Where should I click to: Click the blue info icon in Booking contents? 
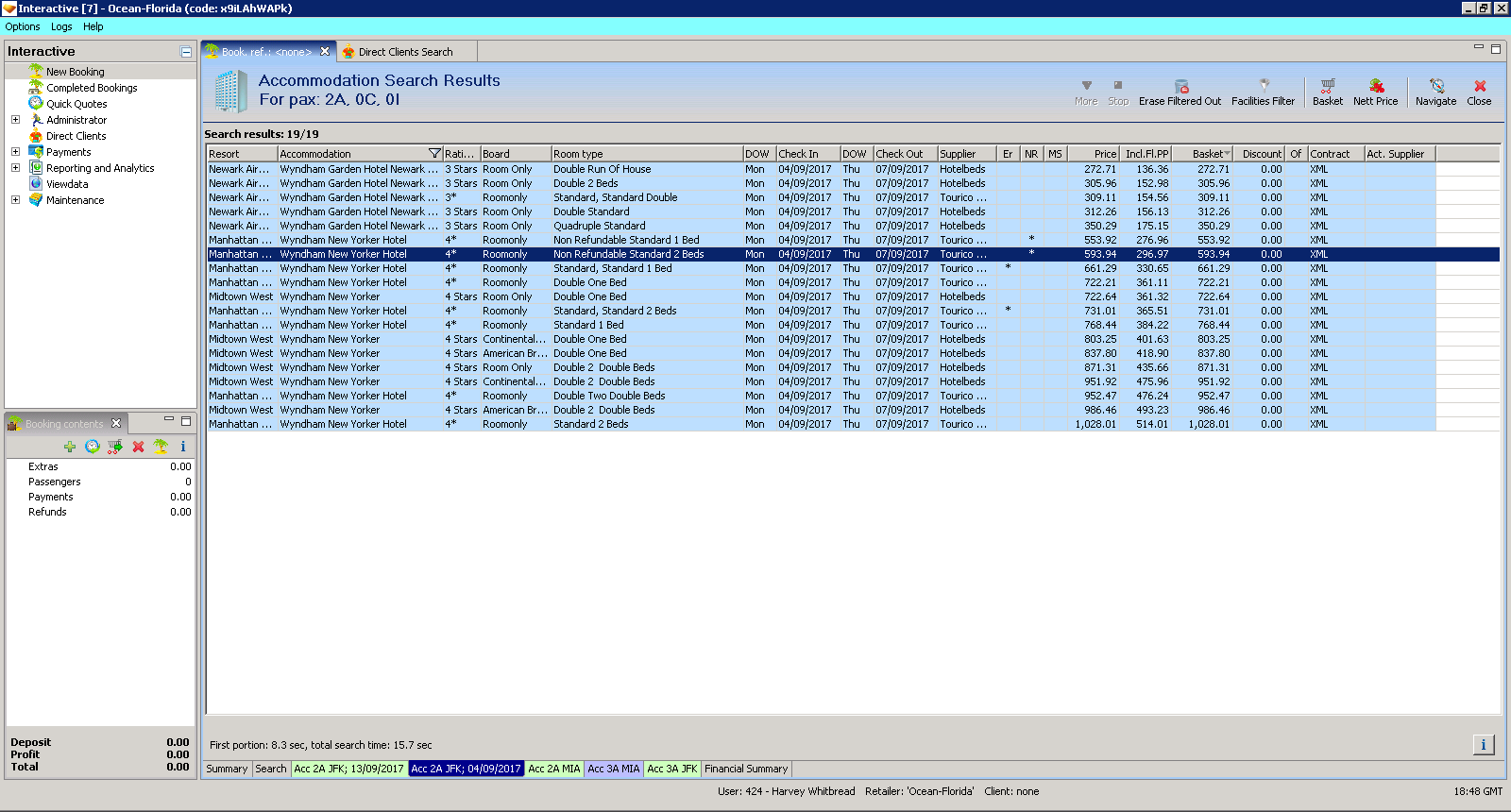tap(183, 447)
